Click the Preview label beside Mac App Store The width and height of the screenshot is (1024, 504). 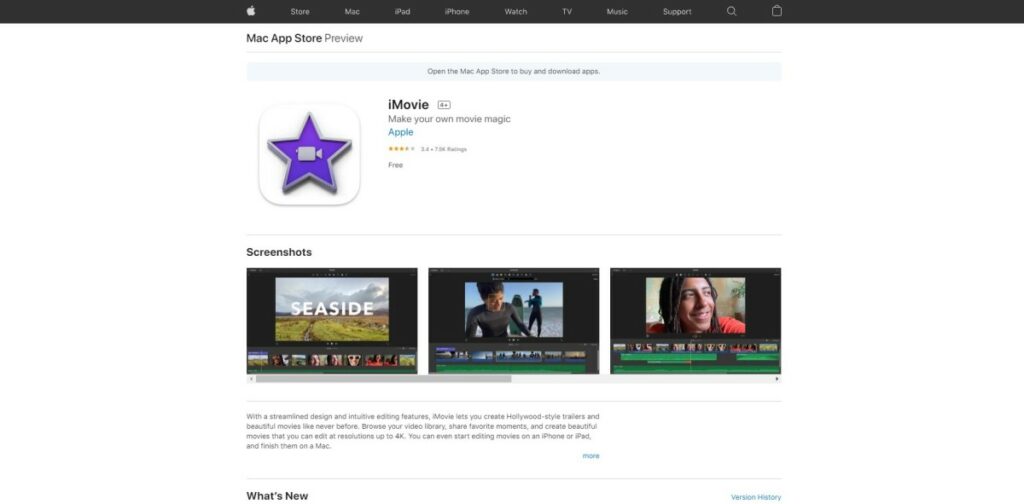(x=344, y=39)
